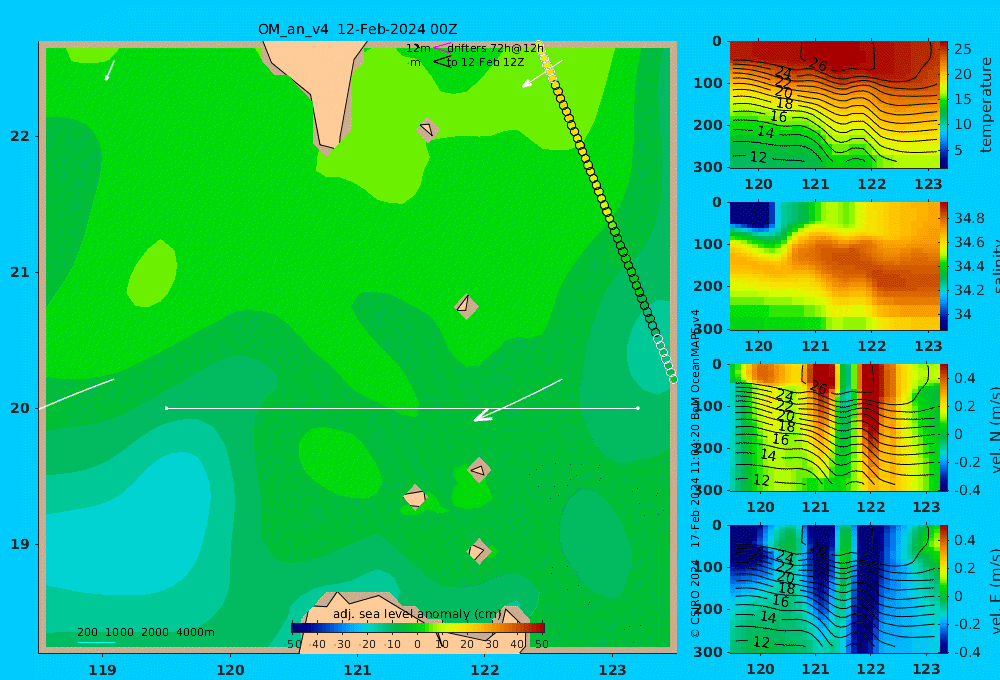Click the island marker near 18.9N 122E
Screen dimensions: 1000x680
479,551
